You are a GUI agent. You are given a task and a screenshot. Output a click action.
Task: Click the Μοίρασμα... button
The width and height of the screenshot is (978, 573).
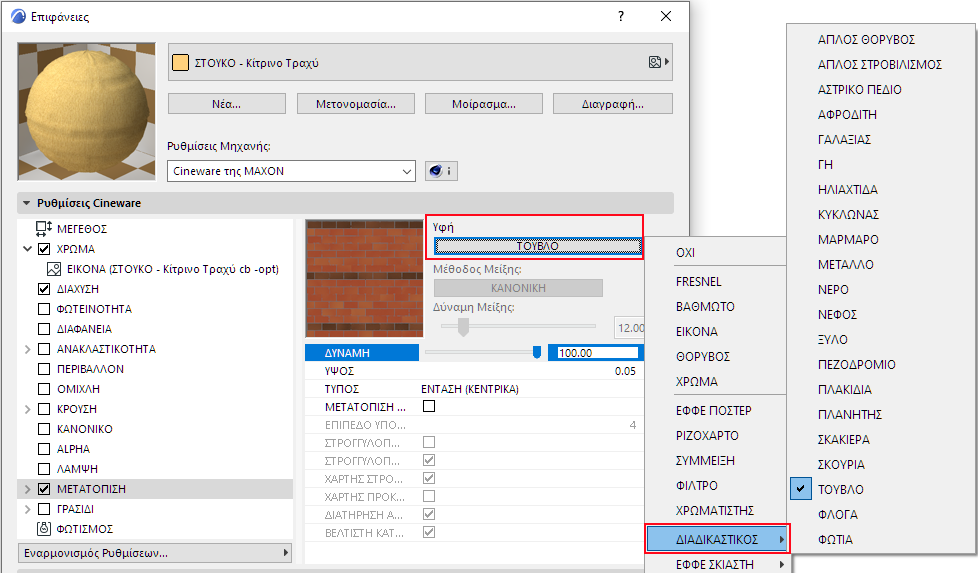[483, 104]
